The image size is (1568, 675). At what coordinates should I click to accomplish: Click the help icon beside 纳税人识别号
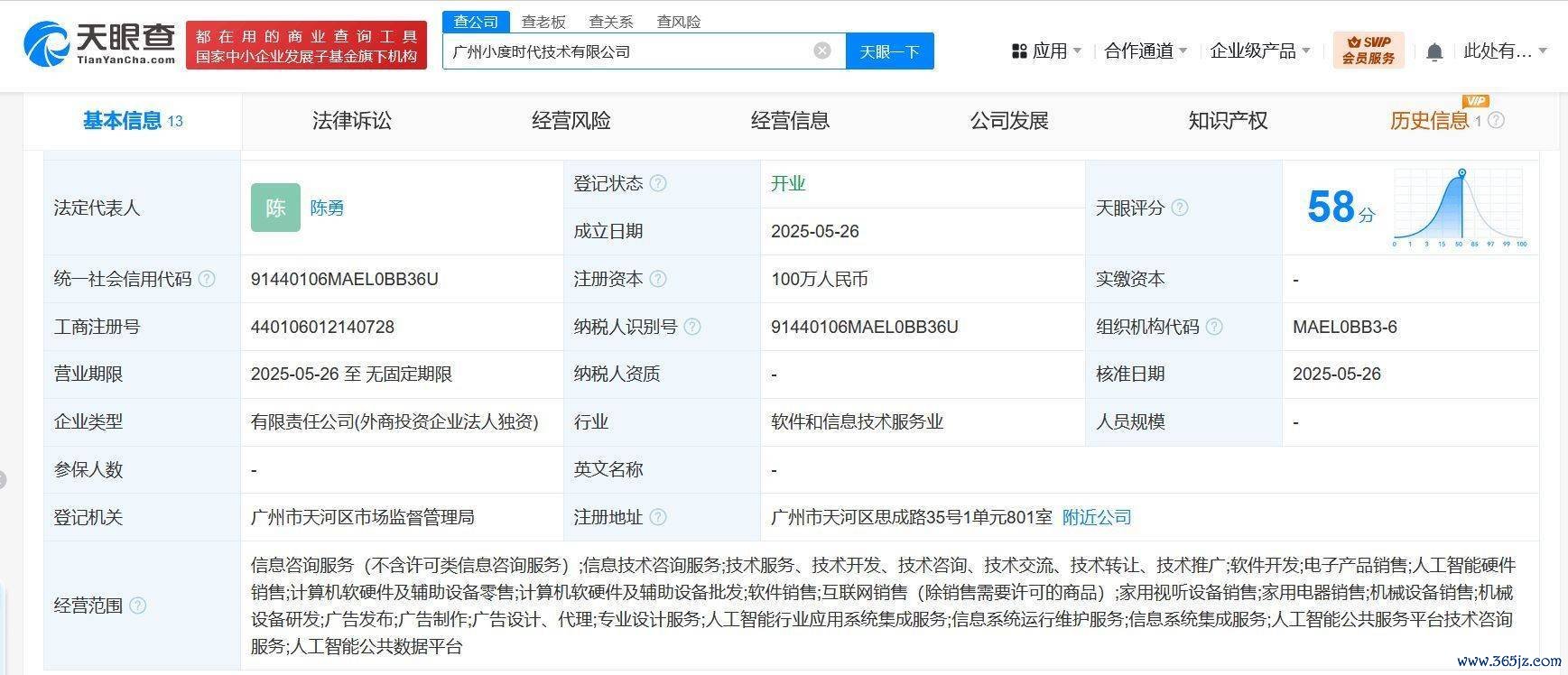tap(692, 327)
